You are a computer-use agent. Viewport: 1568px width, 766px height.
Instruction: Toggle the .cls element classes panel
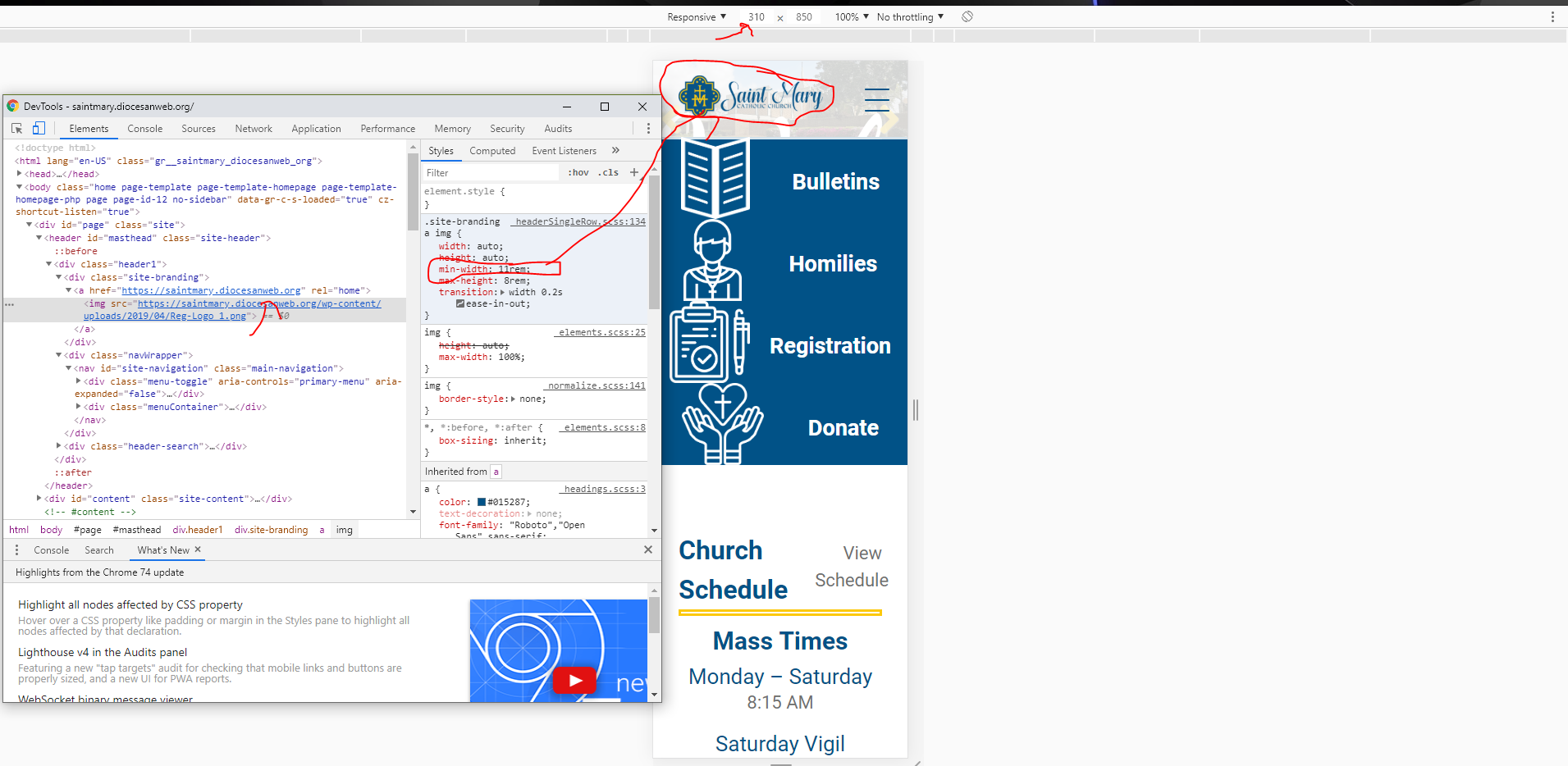[608, 173]
